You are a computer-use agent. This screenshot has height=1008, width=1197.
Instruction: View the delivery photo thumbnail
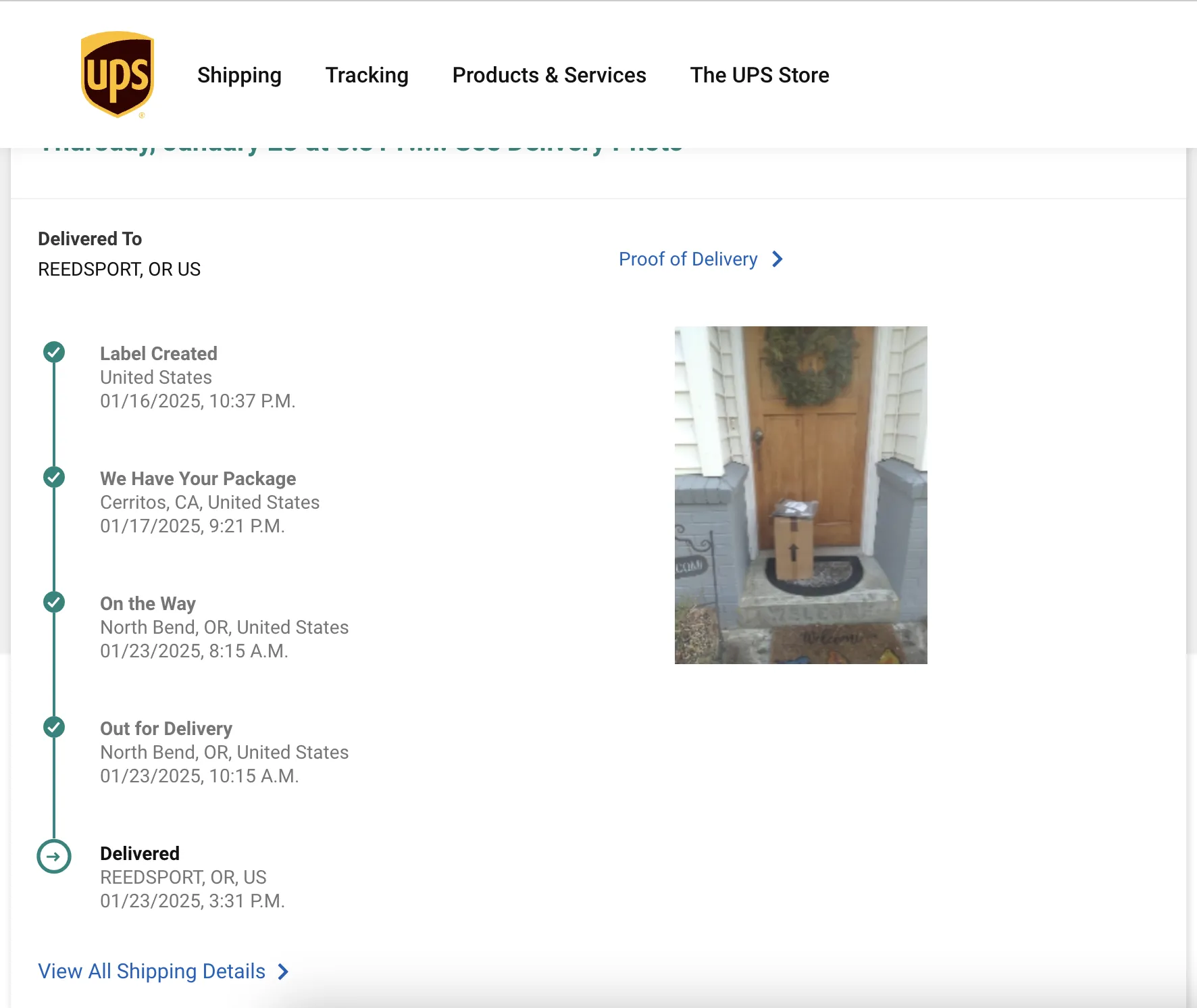pyautogui.click(x=800, y=495)
